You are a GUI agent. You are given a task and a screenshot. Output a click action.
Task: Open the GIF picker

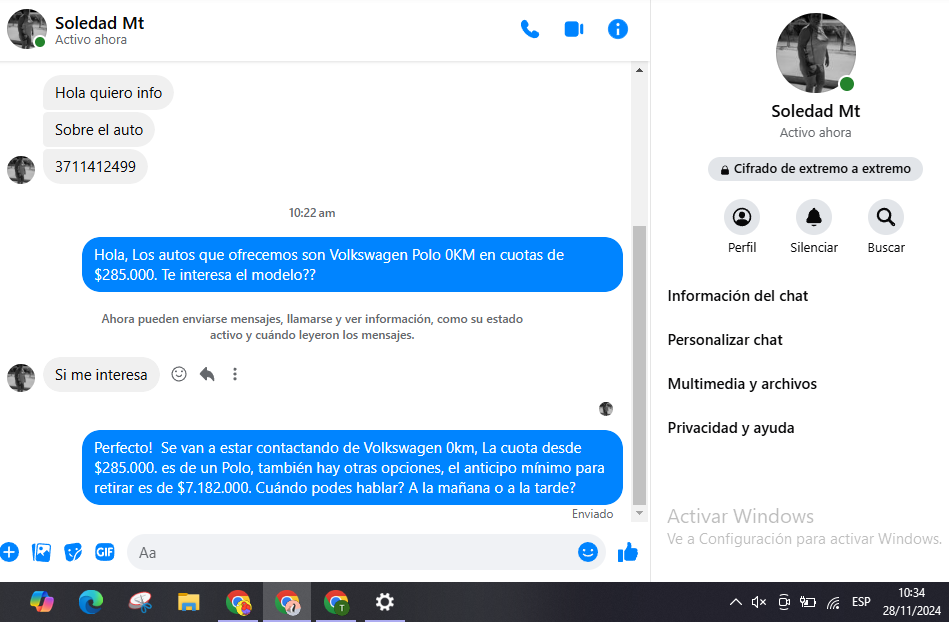tap(105, 552)
